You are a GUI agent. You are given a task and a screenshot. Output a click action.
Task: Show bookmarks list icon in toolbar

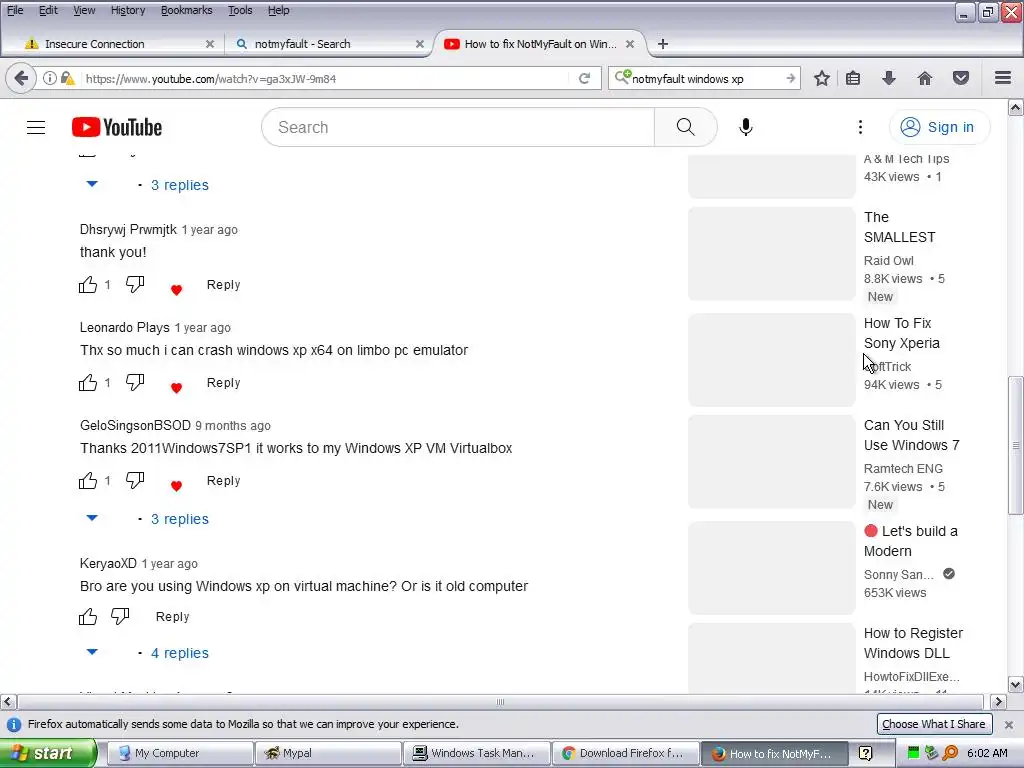point(853,78)
